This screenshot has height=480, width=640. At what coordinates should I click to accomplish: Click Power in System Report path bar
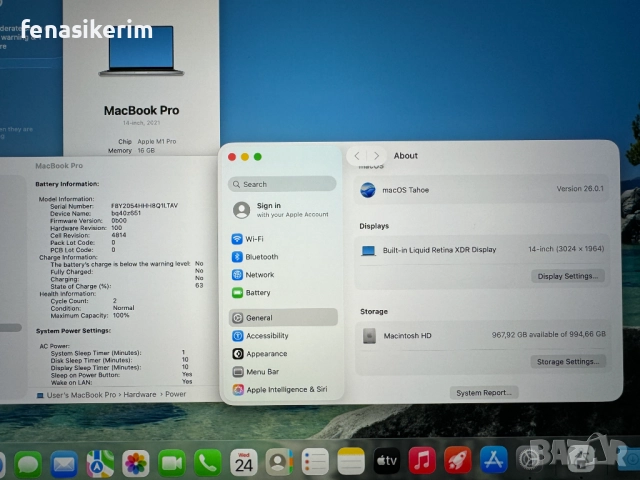tap(176, 394)
